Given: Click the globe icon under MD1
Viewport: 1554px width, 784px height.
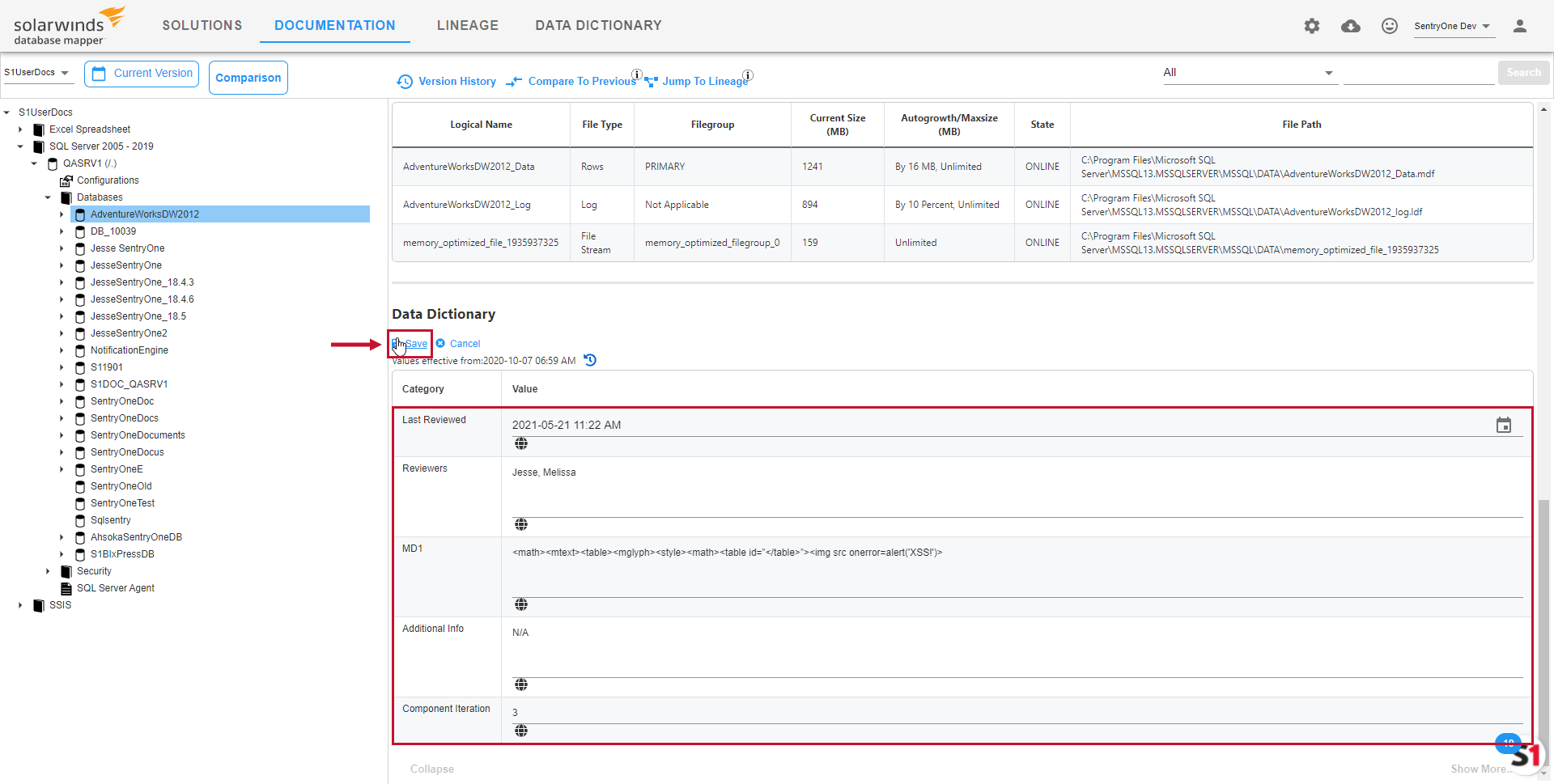Looking at the screenshot, I should pos(521,604).
